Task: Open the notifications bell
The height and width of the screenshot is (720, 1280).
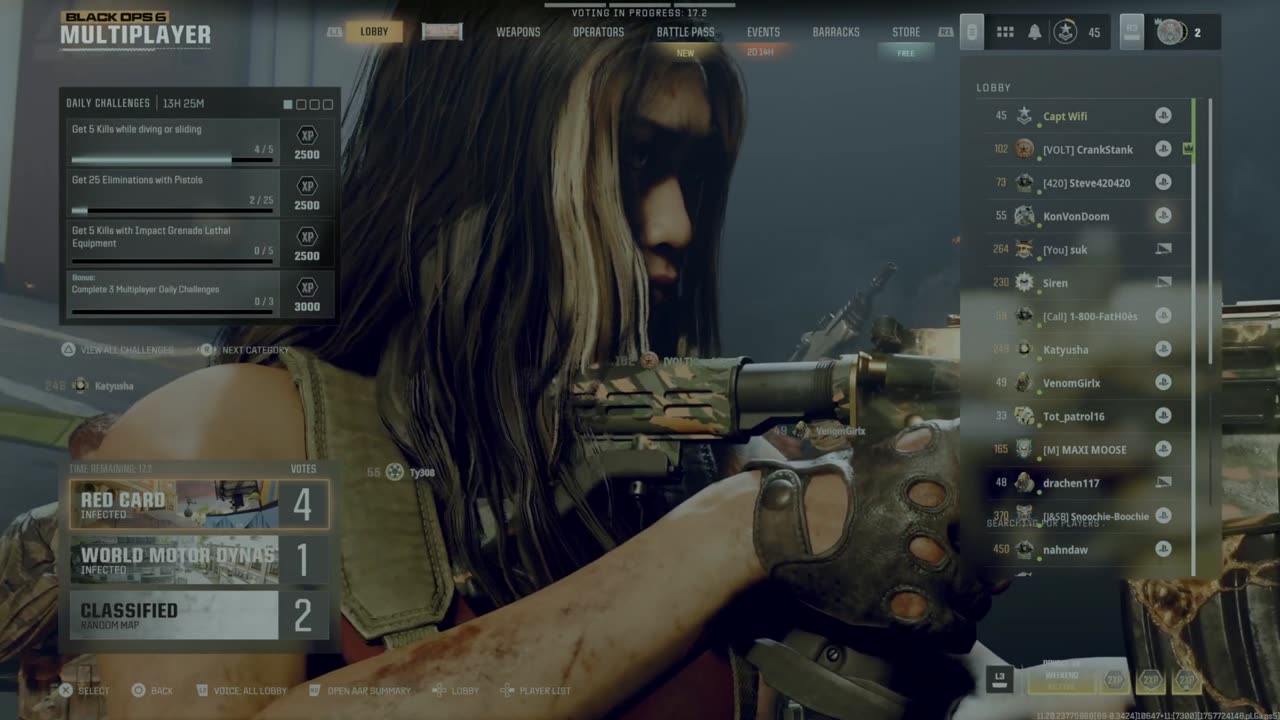Action: [1034, 32]
